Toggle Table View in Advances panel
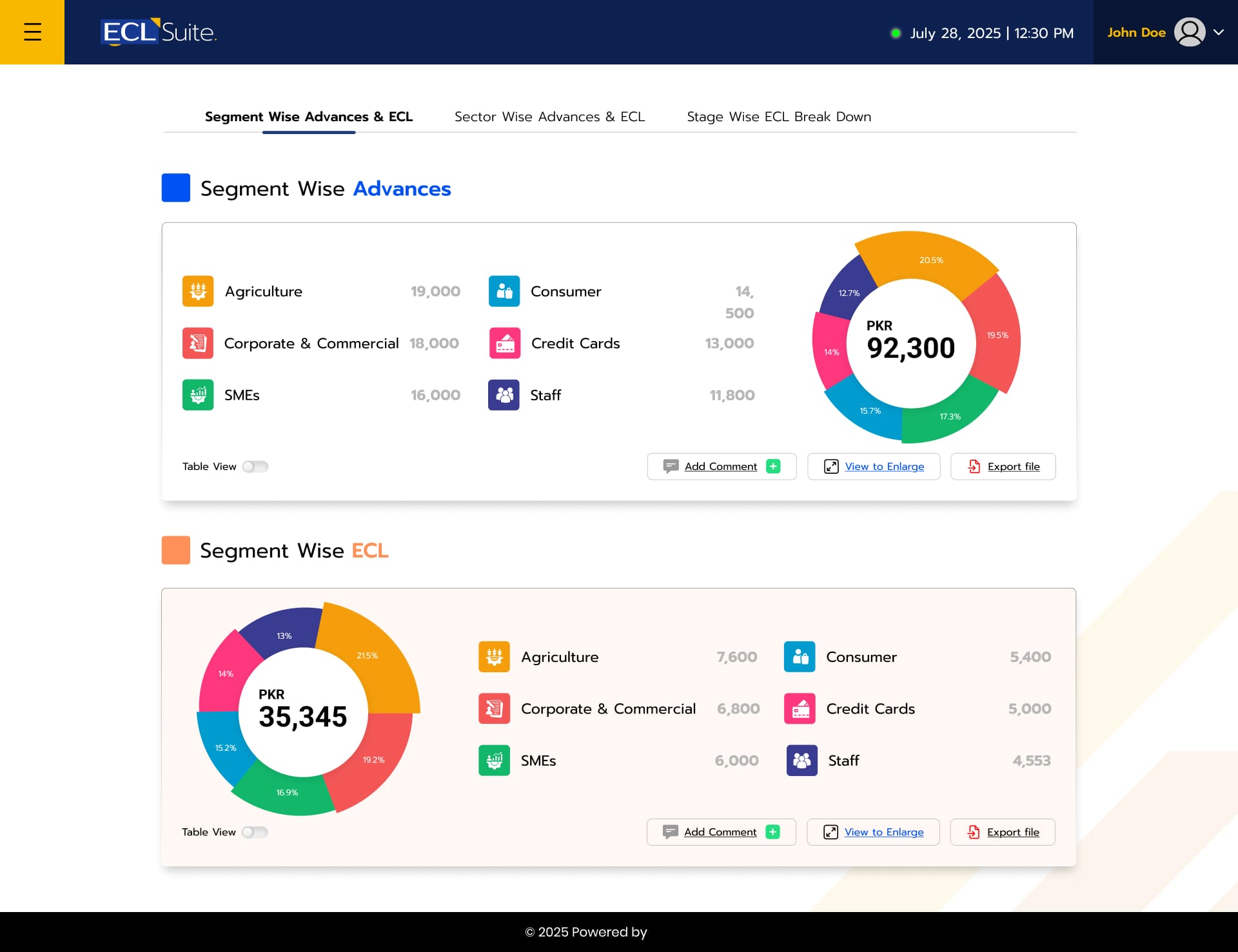 (x=255, y=467)
